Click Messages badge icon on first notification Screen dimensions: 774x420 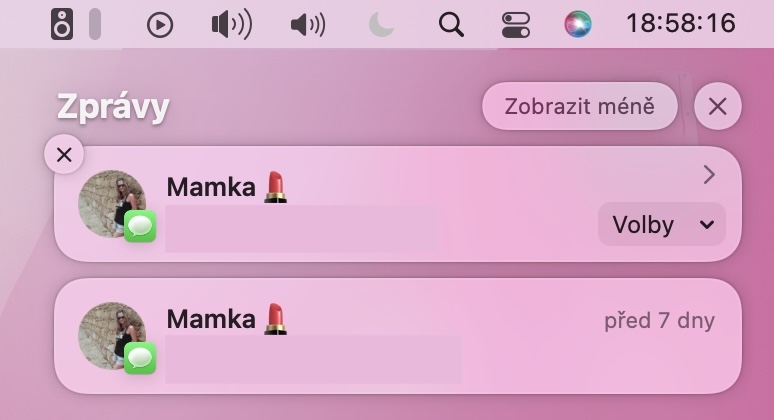click(x=140, y=226)
